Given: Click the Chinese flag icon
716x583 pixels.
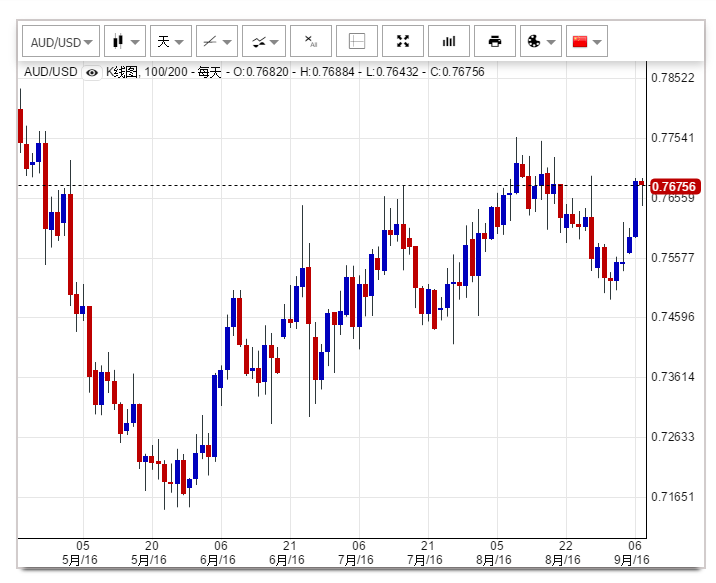Looking at the screenshot, I should [x=580, y=41].
